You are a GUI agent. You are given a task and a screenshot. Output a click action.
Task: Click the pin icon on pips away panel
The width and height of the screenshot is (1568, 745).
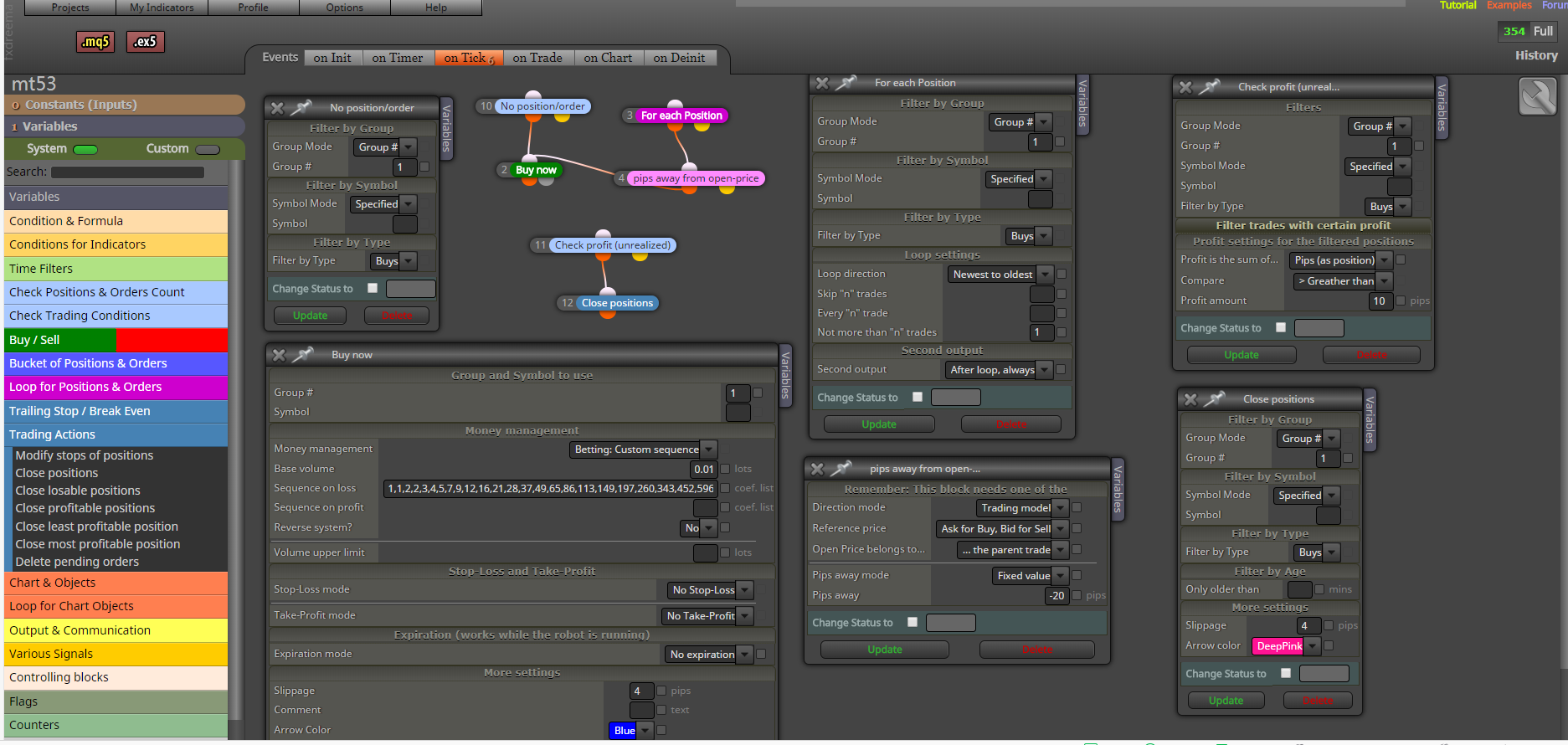pyautogui.click(x=841, y=468)
